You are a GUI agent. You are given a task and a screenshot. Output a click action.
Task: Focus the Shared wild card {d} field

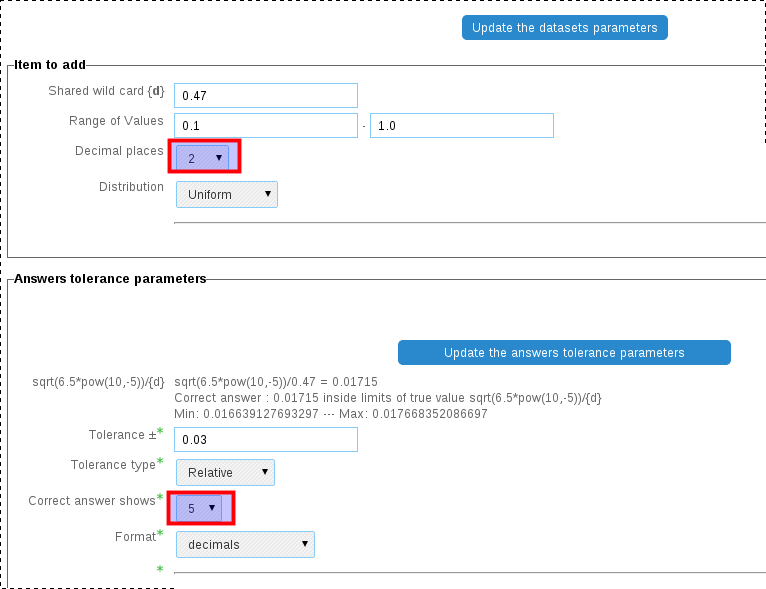click(266, 96)
